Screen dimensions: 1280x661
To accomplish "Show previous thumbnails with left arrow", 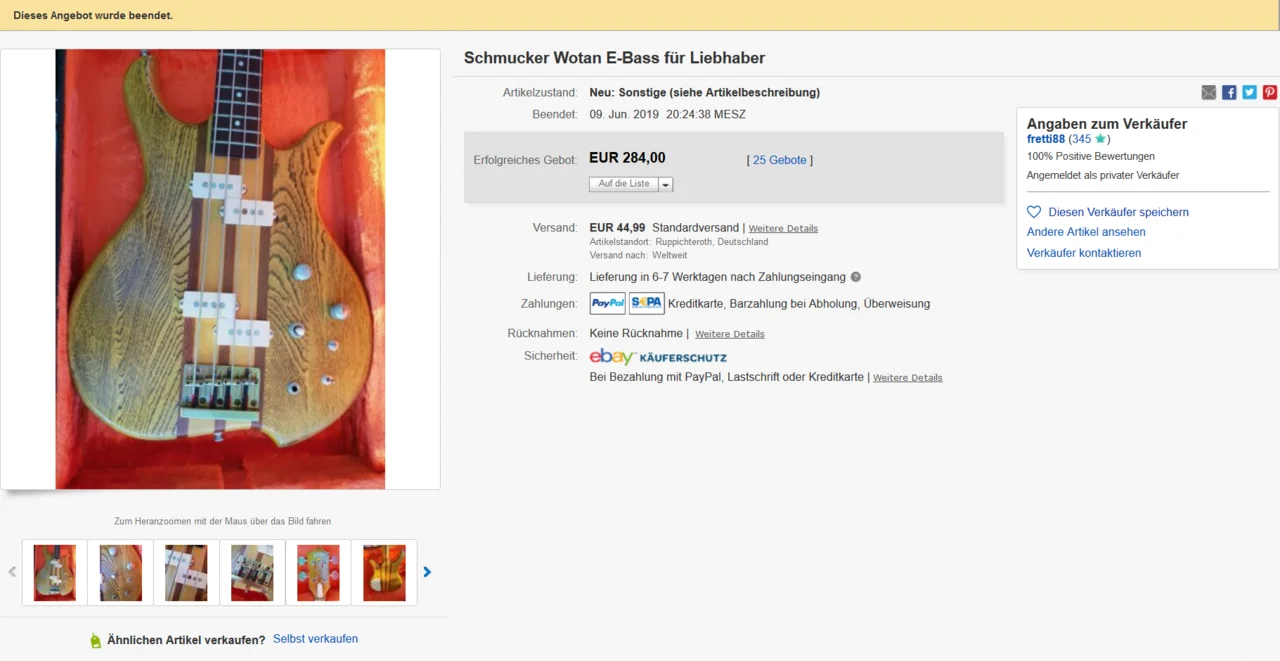I will (12, 572).
